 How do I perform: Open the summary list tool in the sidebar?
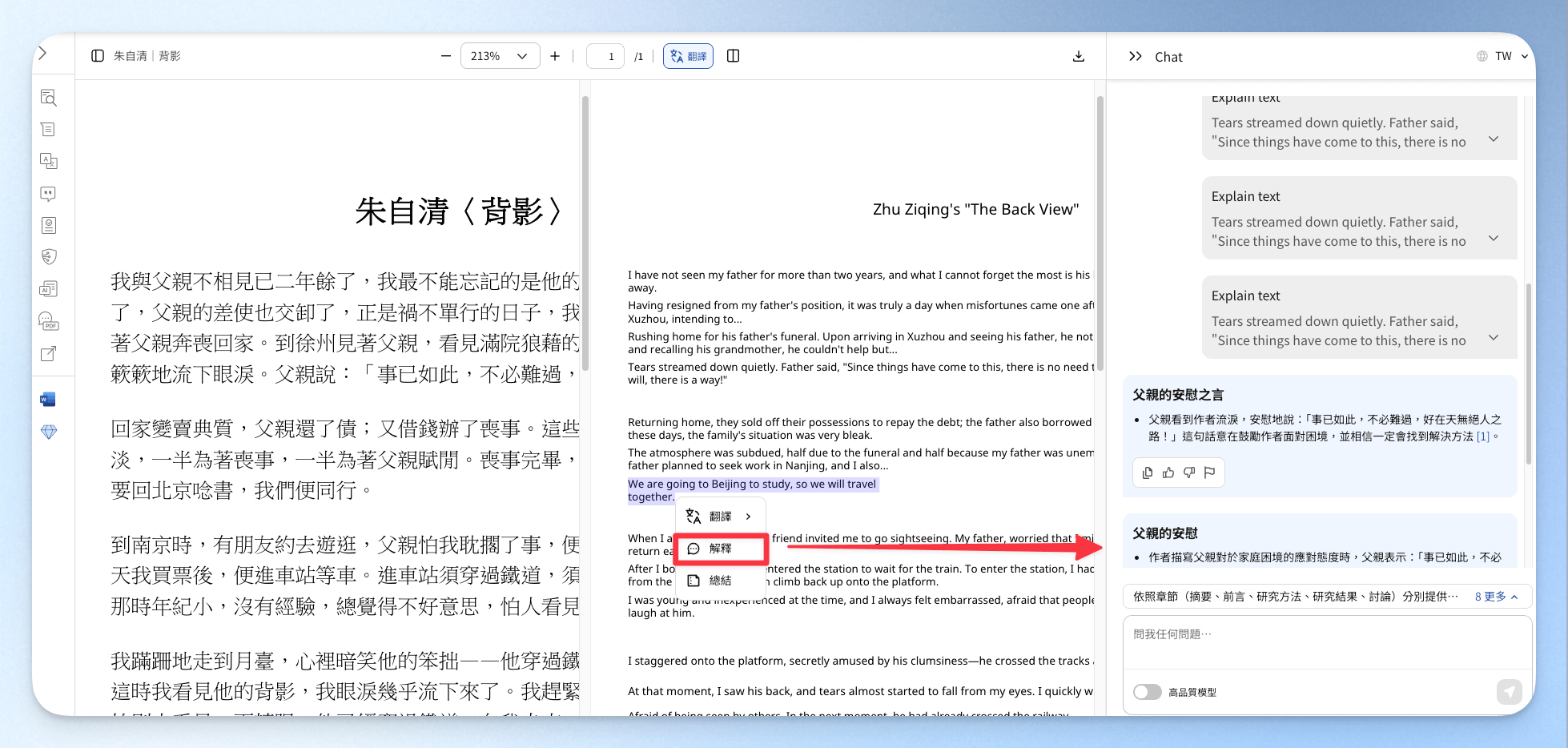click(49, 130)
